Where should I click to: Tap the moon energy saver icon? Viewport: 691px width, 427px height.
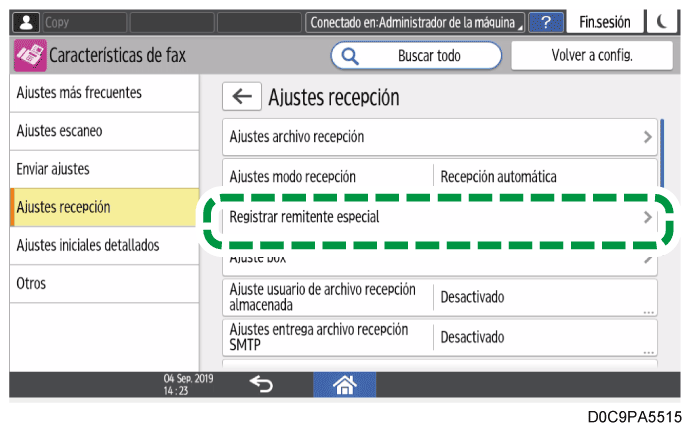coord(662,21)
